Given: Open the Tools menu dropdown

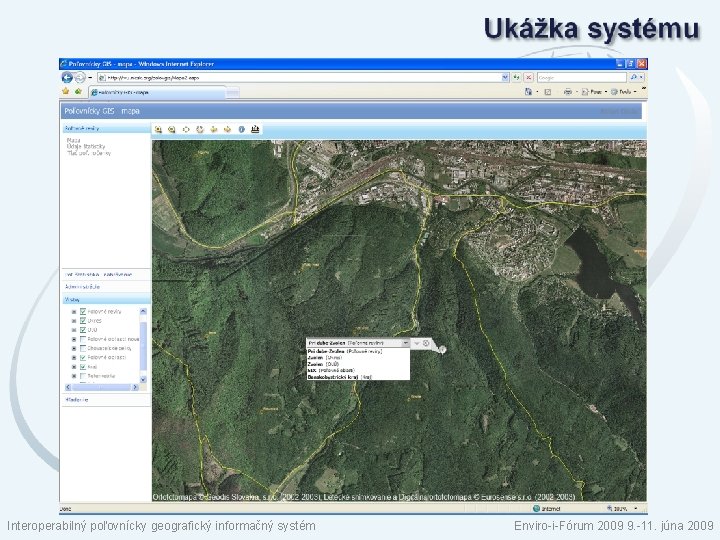Looking at the screenshot, I should click(x=624, y=92).
